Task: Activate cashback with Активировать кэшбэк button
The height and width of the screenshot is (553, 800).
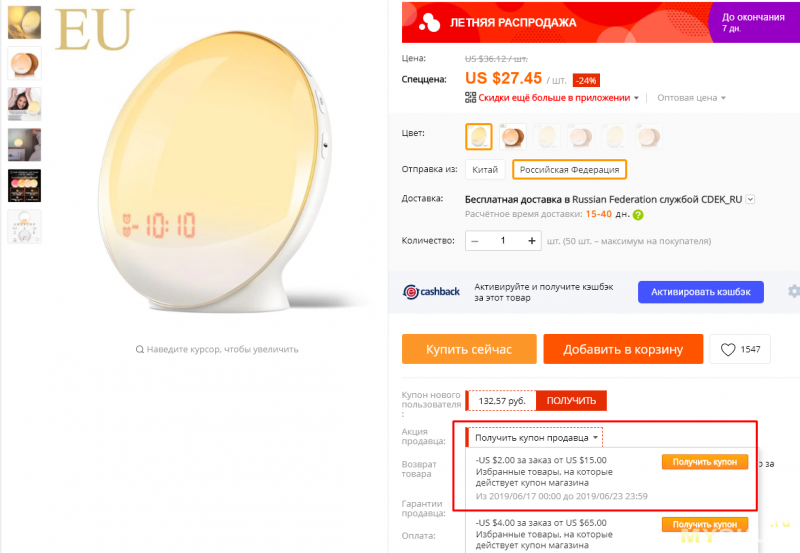Action: point(701,292)
